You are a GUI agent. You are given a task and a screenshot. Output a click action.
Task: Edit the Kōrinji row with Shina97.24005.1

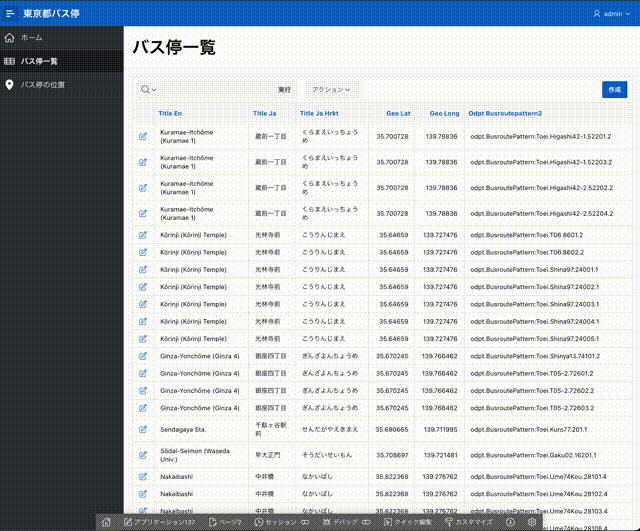(143, 339)
